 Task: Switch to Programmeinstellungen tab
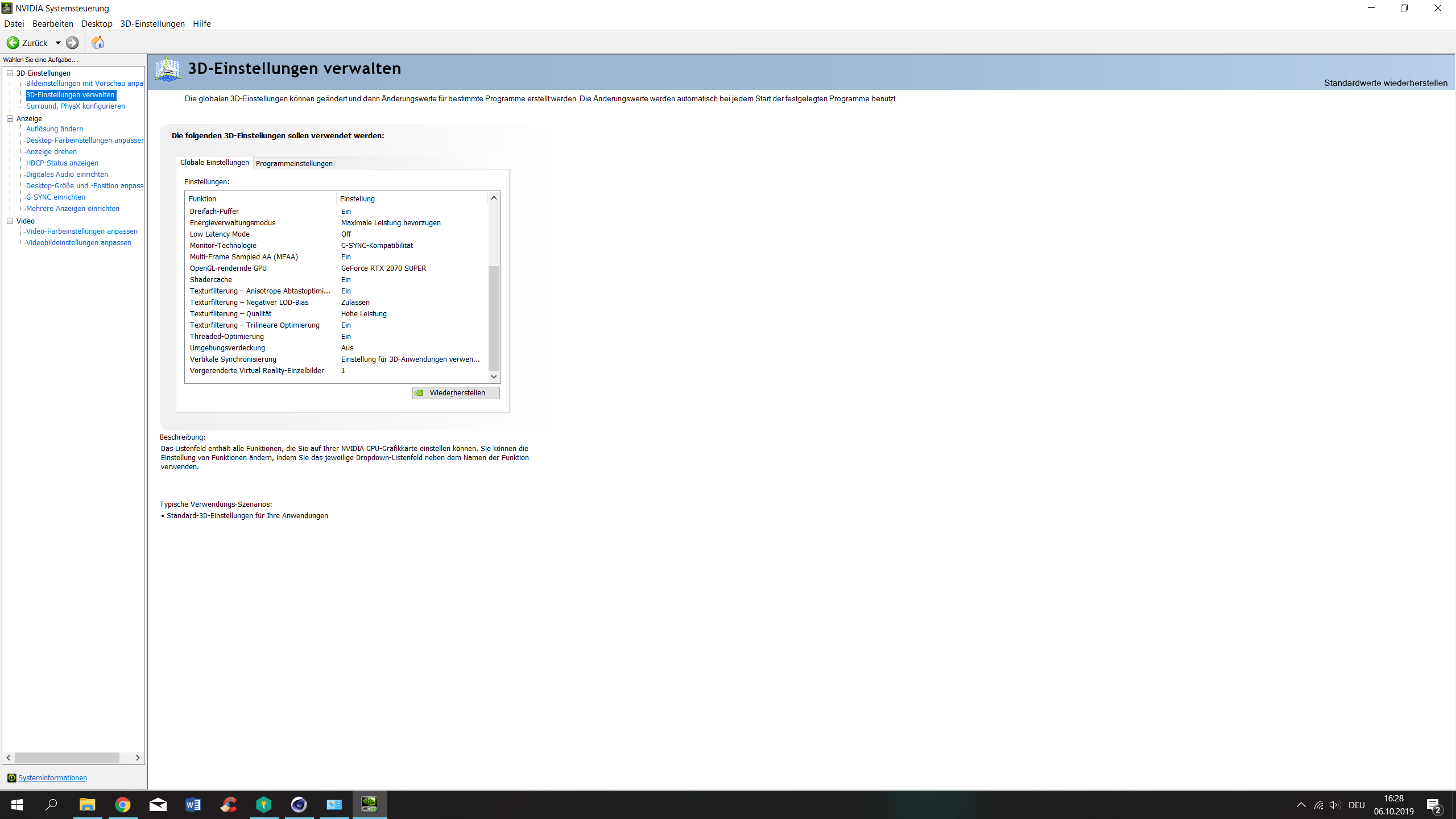(x=294, y=163)
